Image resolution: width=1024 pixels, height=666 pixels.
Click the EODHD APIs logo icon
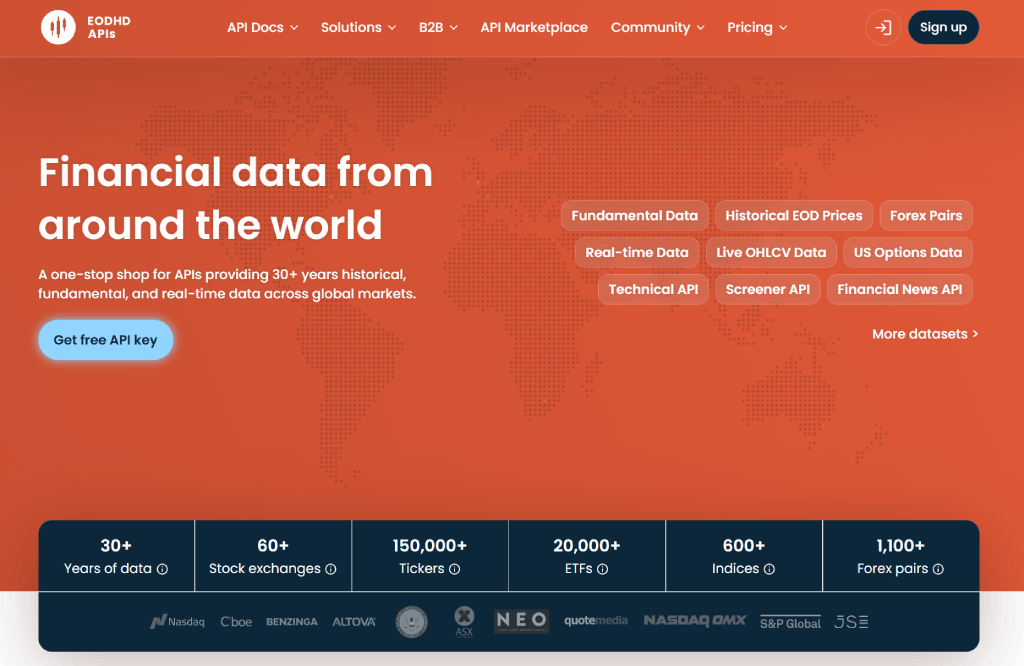(x=58, y=28)
